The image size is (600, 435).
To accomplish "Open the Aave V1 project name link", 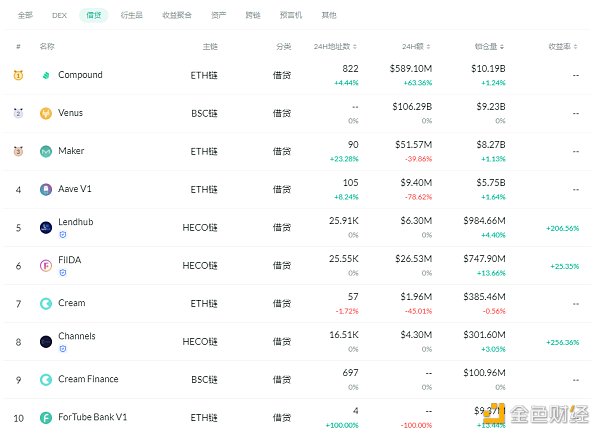I will coord(77,189).
